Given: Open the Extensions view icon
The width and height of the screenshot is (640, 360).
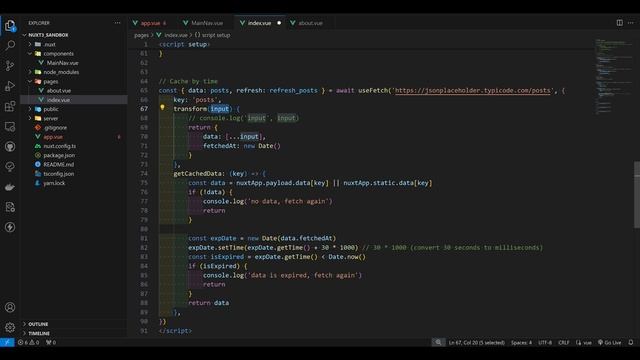Looking at the screenshot, I should tap(10, 106).
